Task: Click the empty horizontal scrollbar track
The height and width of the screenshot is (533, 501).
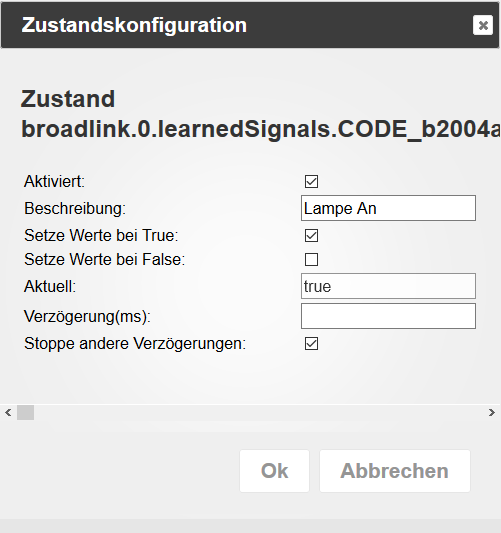Action: click(x=258, y=413)
